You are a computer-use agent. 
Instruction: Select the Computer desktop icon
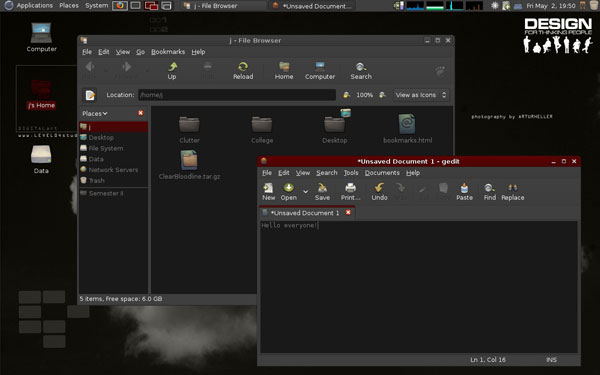point(41,38)
